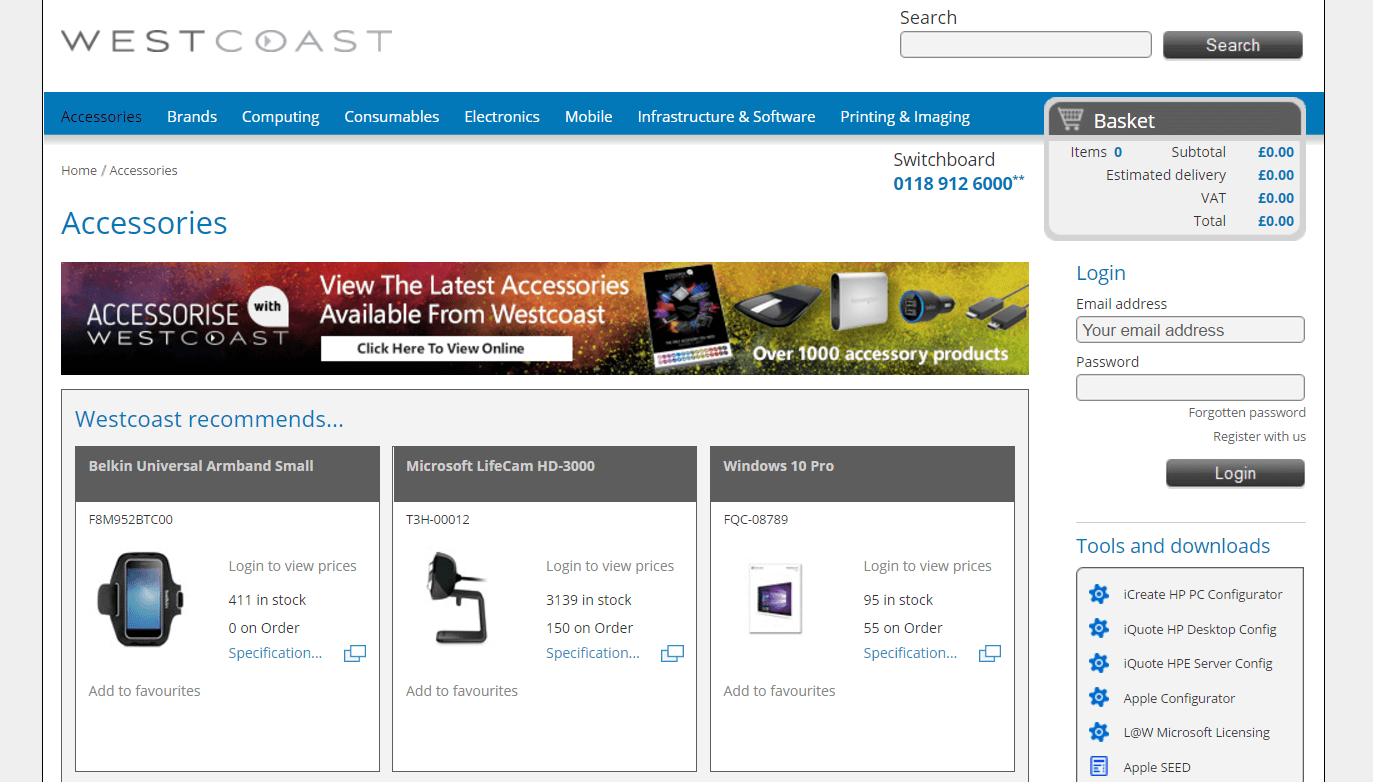Open iQuote HP Desktop Config link
The width and height of the screenshot is (1373, 782).
point(1200,629)
